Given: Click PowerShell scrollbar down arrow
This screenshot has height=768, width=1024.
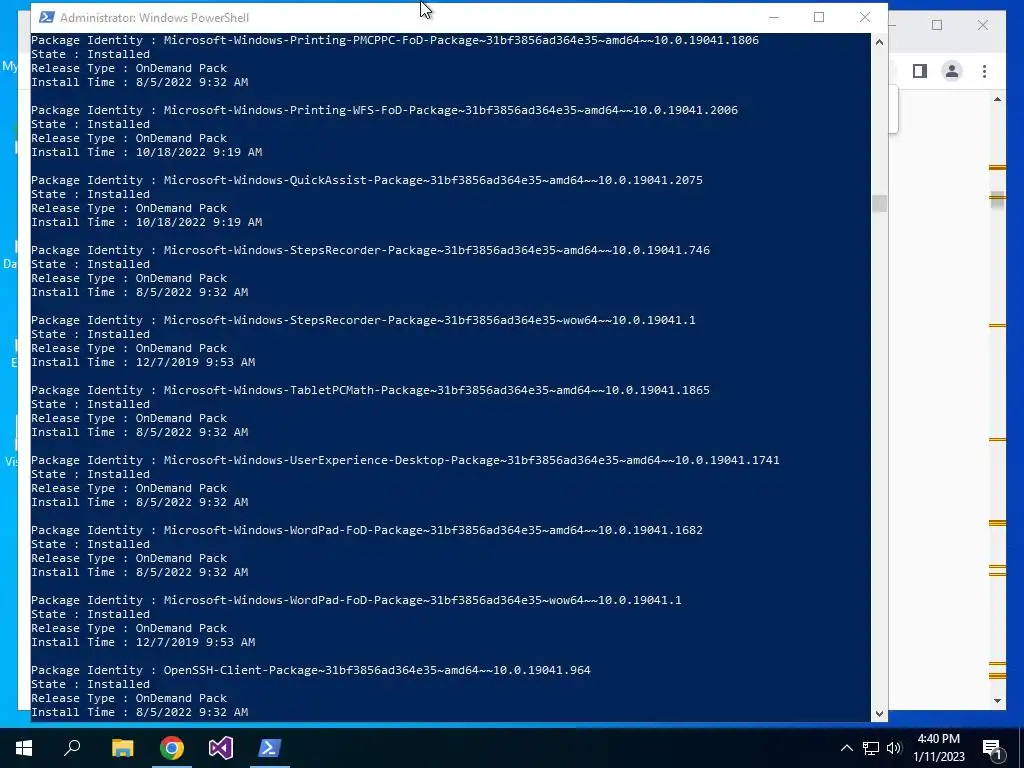Looking at the screenshot, I should [879, 714].
